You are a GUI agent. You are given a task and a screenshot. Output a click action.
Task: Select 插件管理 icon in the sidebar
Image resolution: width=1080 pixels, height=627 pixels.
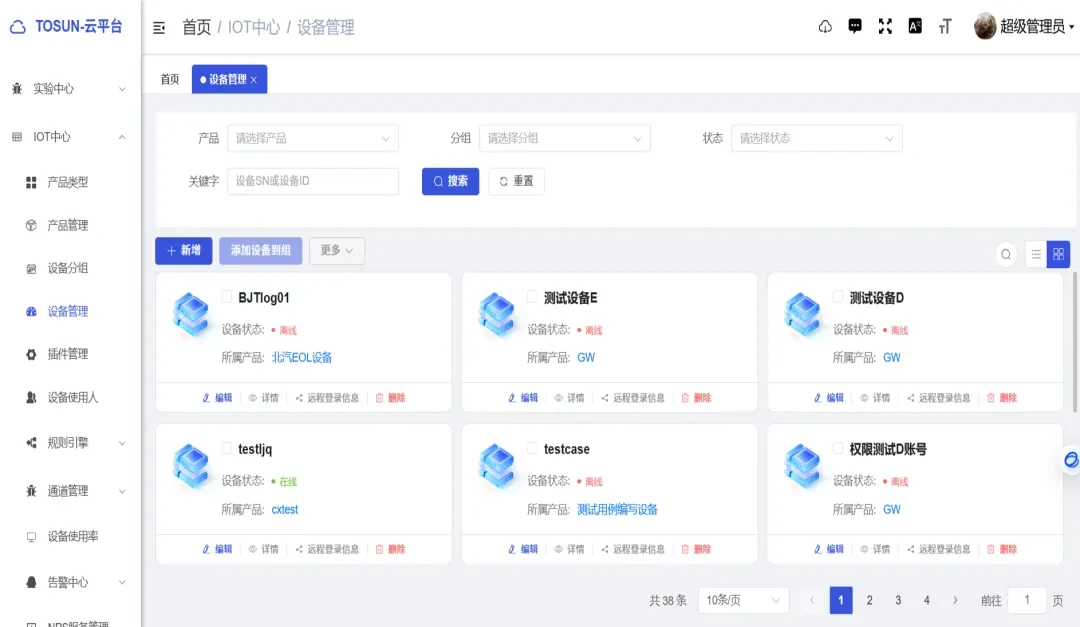tap(33, 353)
